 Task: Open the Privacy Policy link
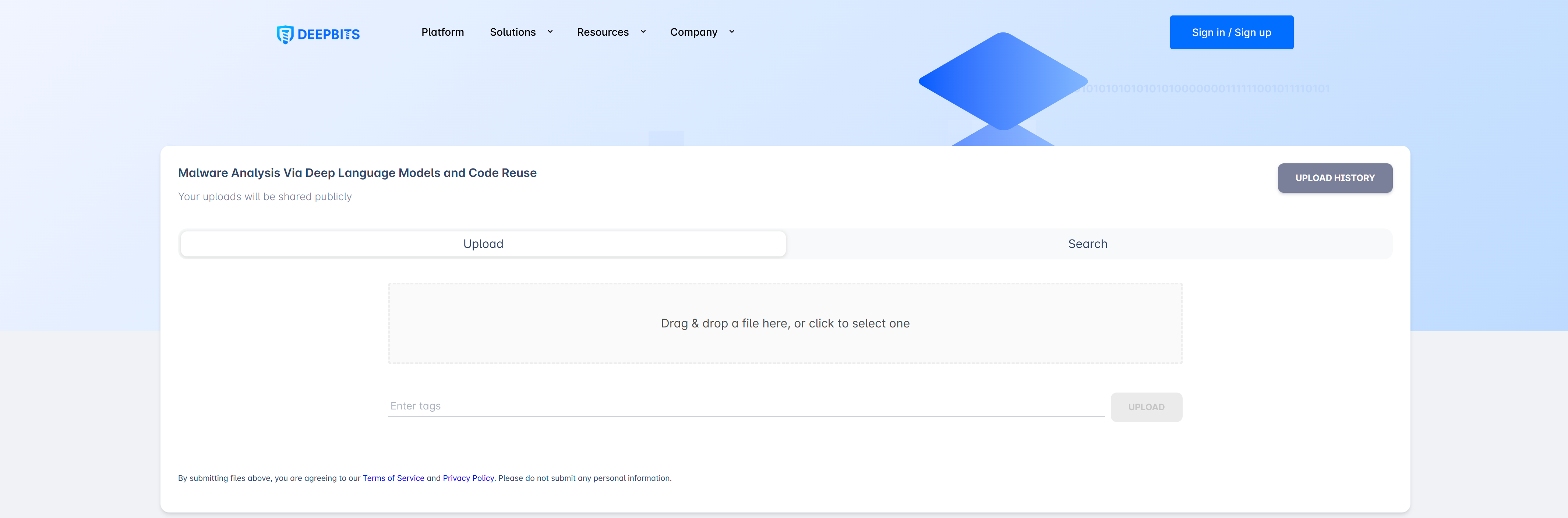(468, 478)
